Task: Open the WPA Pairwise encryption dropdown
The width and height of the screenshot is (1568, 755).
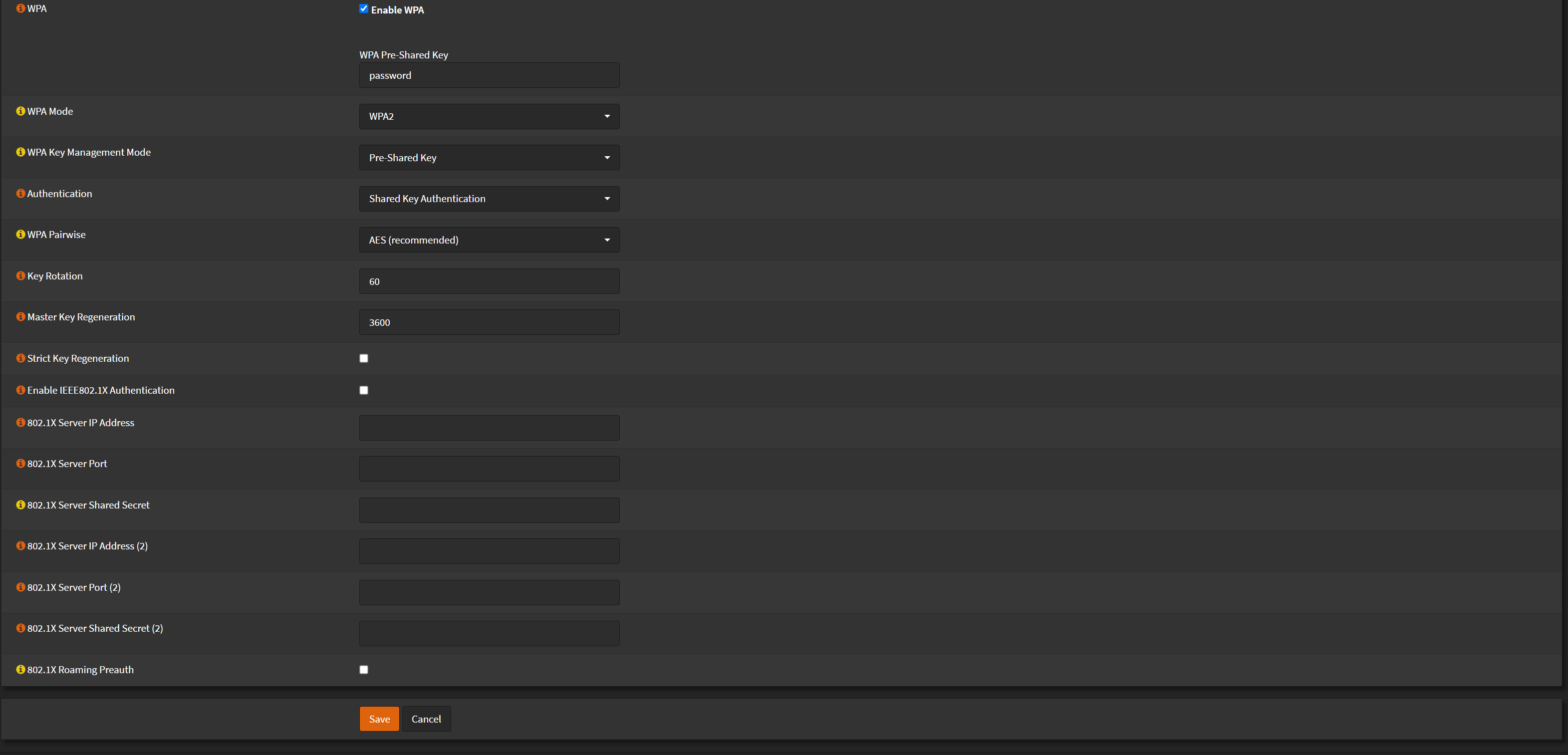Action: [489, 240]
